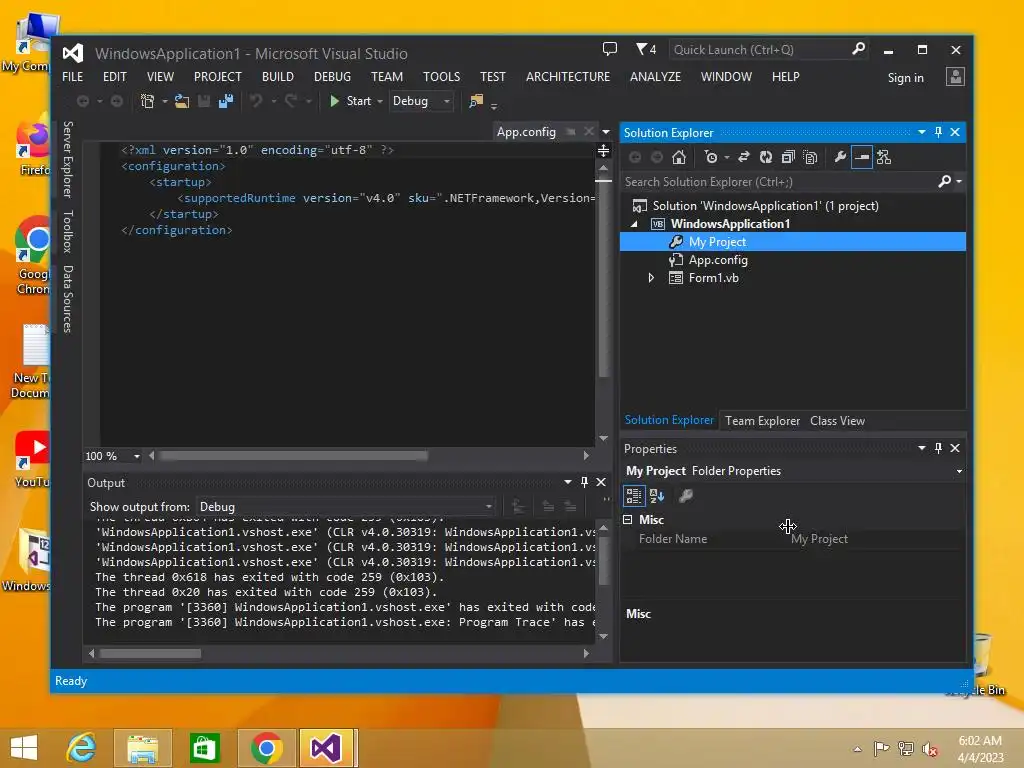Click the Collapse All icon in Solution Explorer
This screenshot has height=768, width=1024.
(788, 157)
